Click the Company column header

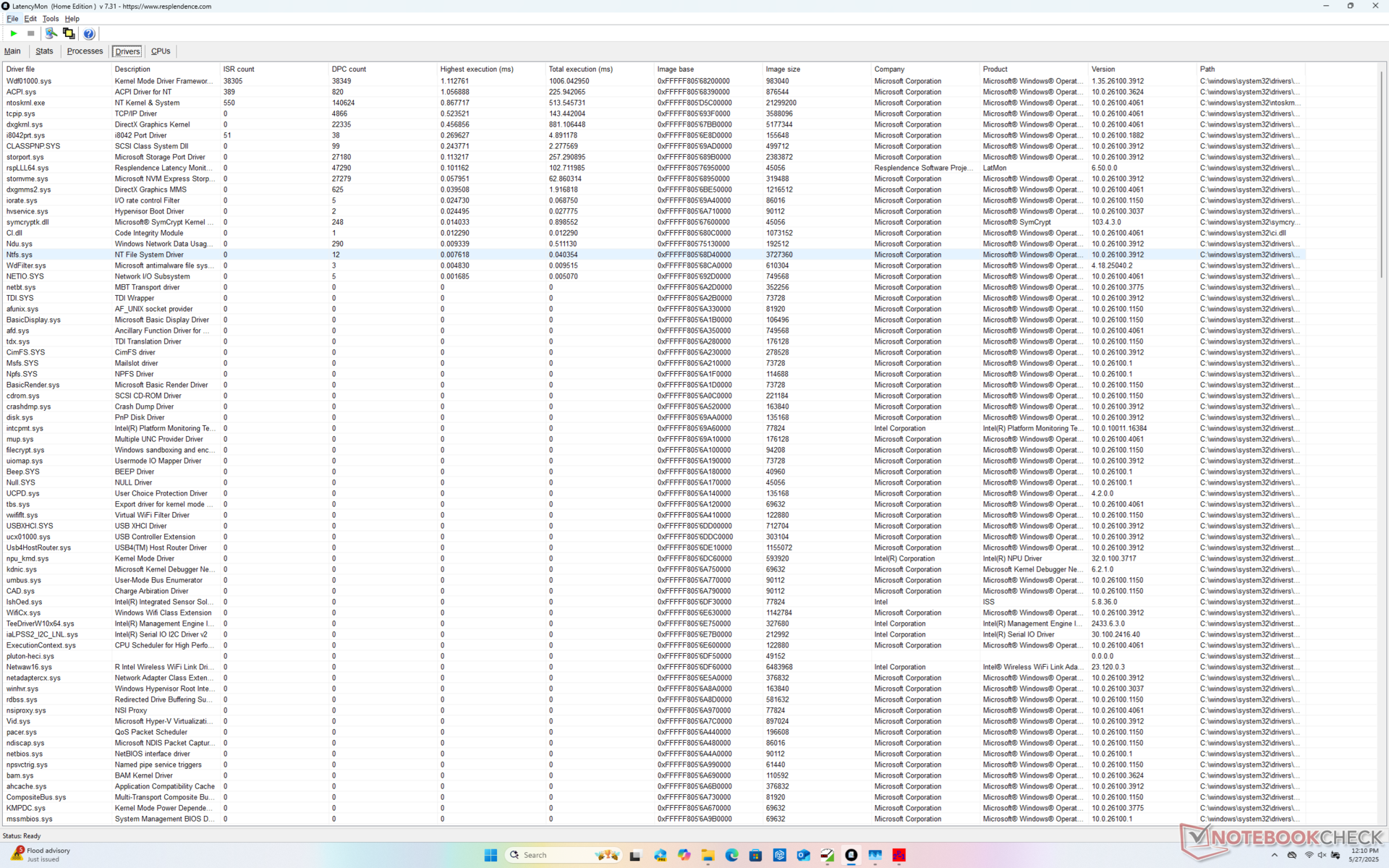pos(925,69)
